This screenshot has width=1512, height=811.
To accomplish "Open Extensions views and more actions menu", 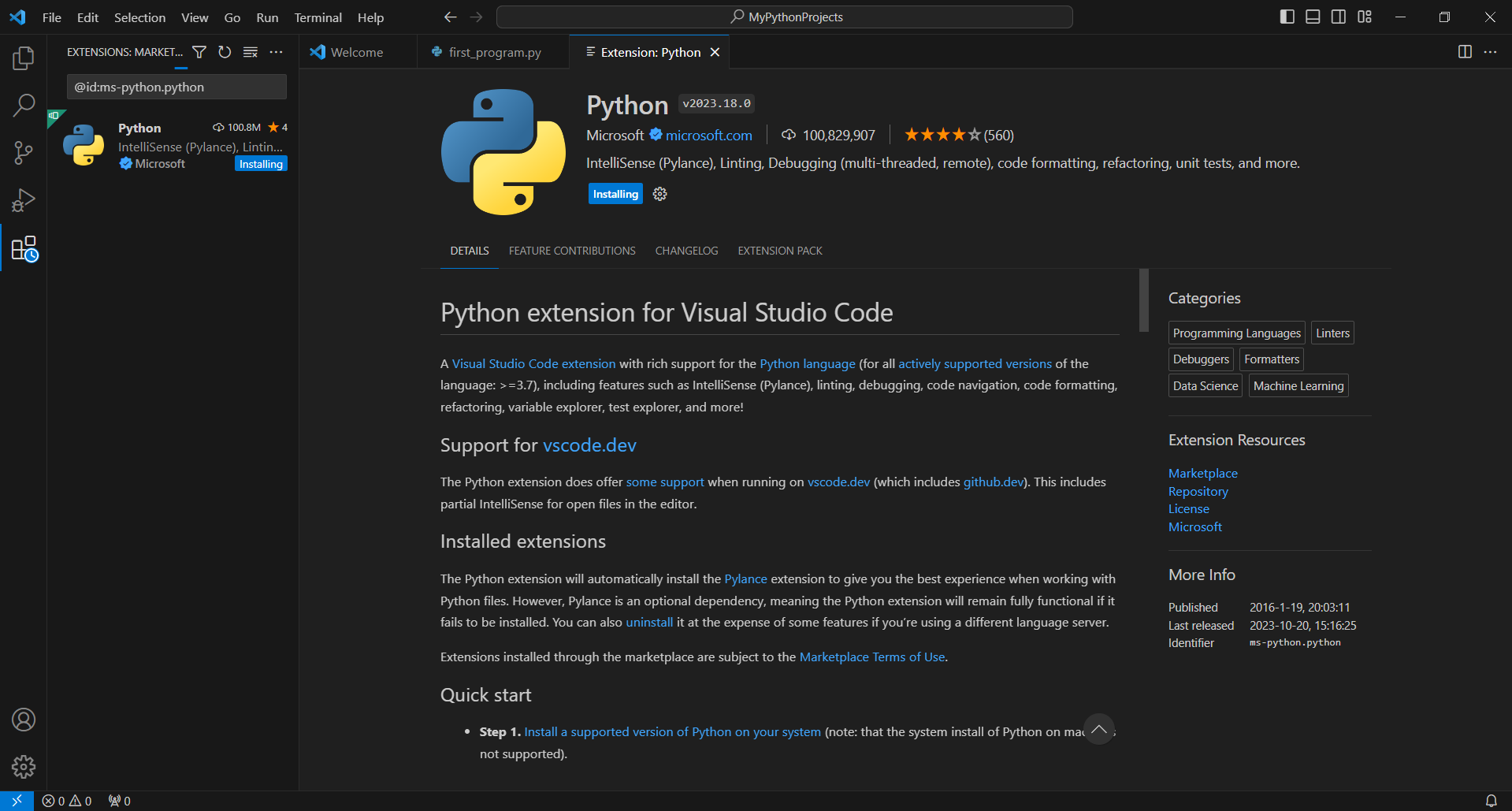I will (x=276, y=52).
